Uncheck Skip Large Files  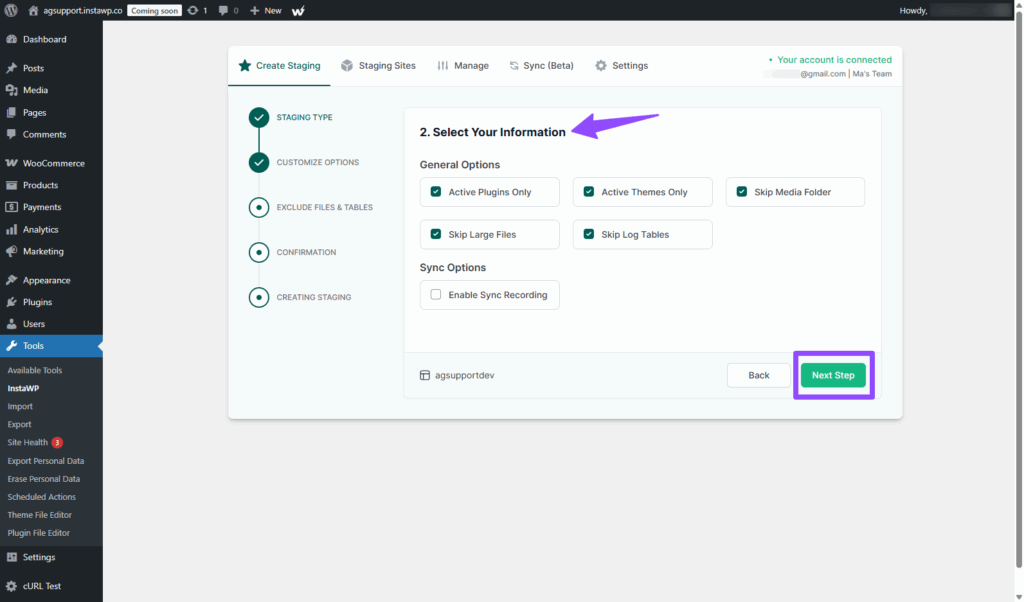(x=436, y=234)
